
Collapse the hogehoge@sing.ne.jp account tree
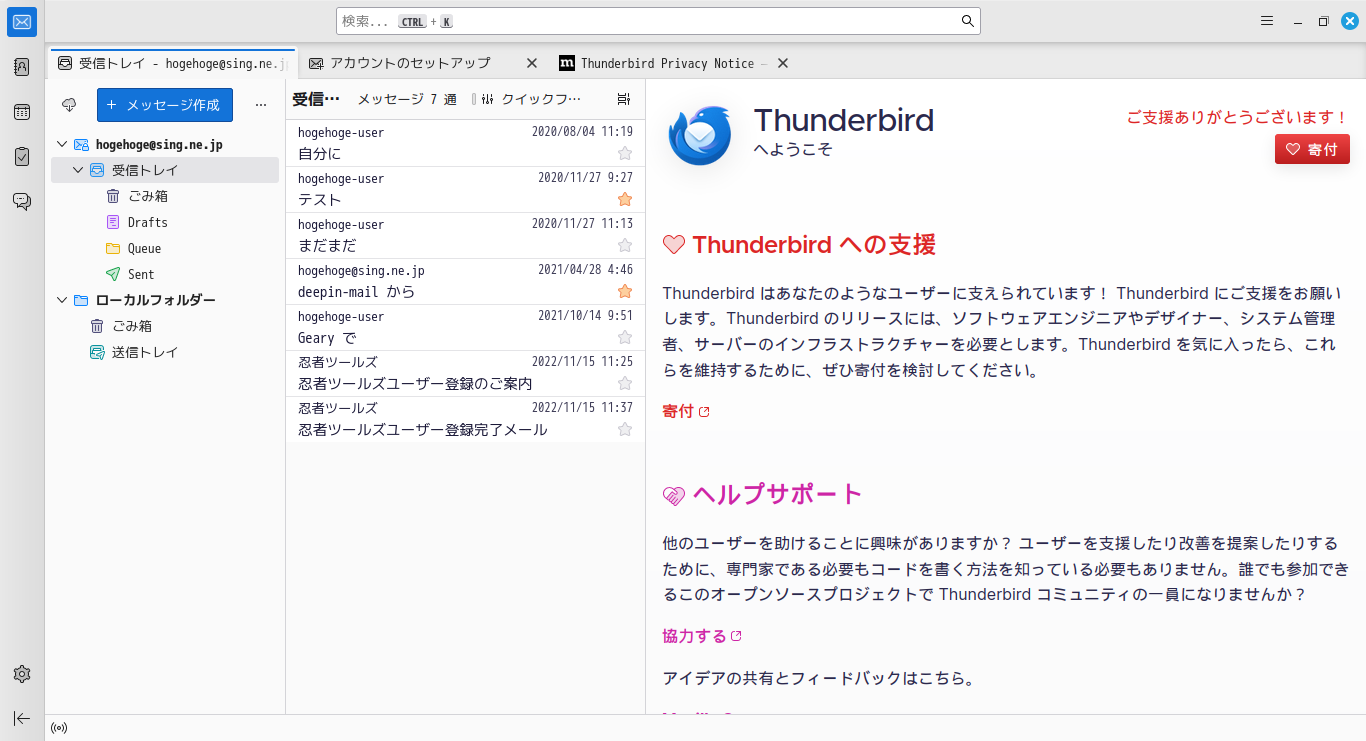tap(62, 145)
